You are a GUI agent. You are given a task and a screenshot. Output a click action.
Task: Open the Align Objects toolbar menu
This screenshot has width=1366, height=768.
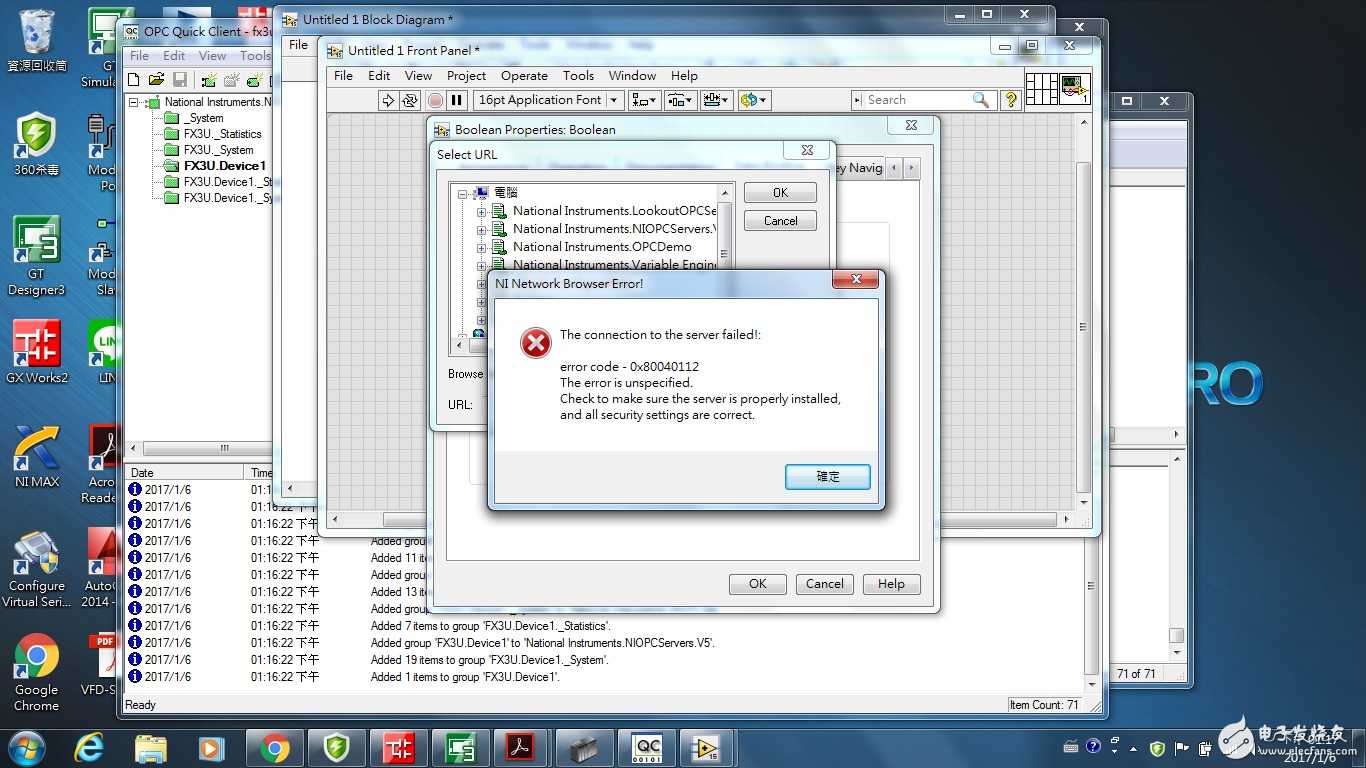point(645,100)
